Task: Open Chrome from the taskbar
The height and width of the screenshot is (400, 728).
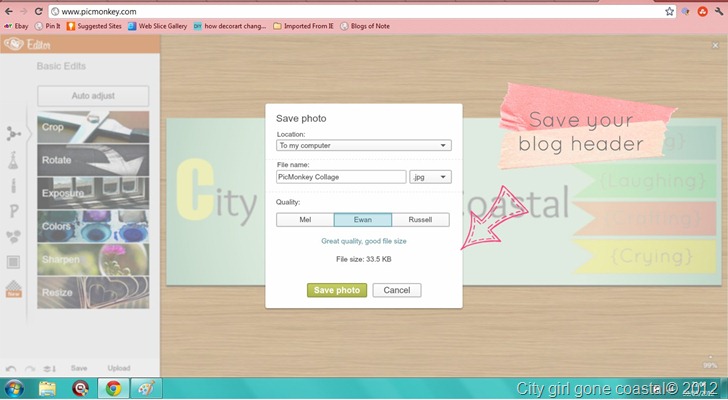Action: 113,388
